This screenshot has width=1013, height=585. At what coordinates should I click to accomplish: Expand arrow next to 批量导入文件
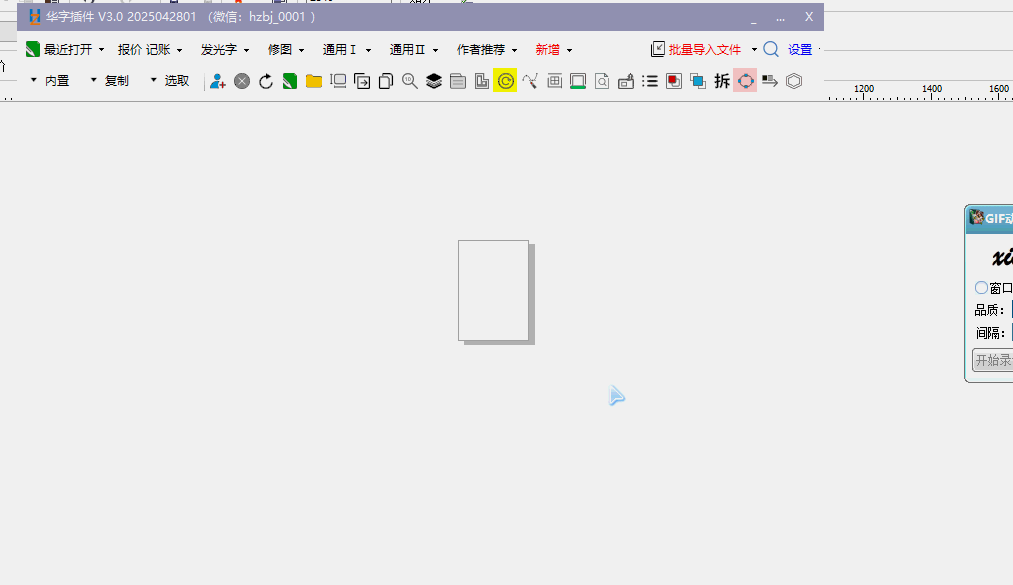coord(754,50)
